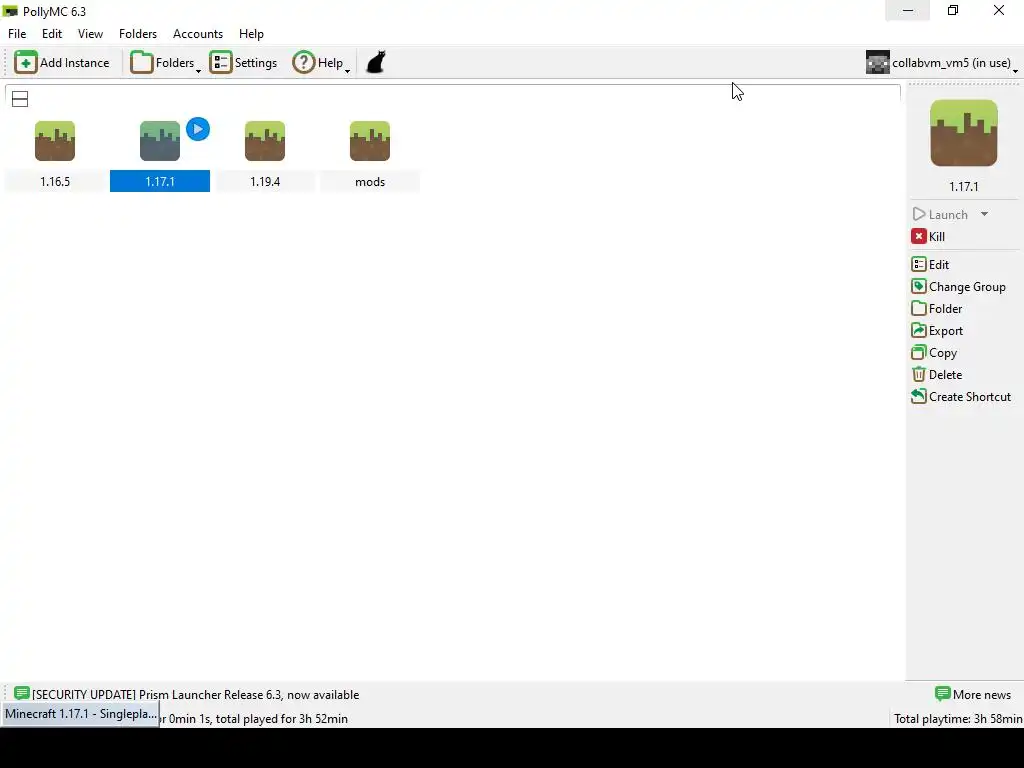Click Edit in the instance sidebar

931,264
